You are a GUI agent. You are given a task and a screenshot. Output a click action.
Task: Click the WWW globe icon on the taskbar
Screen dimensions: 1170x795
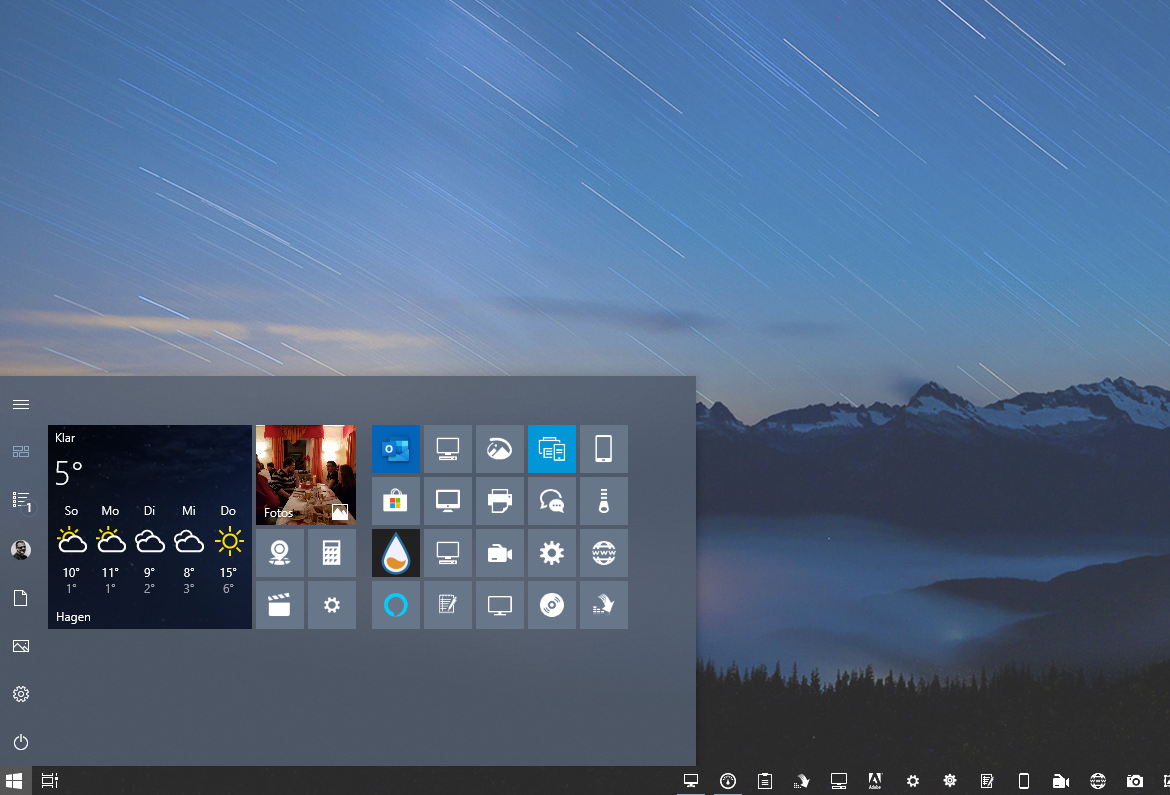[x=1098, y=781]
